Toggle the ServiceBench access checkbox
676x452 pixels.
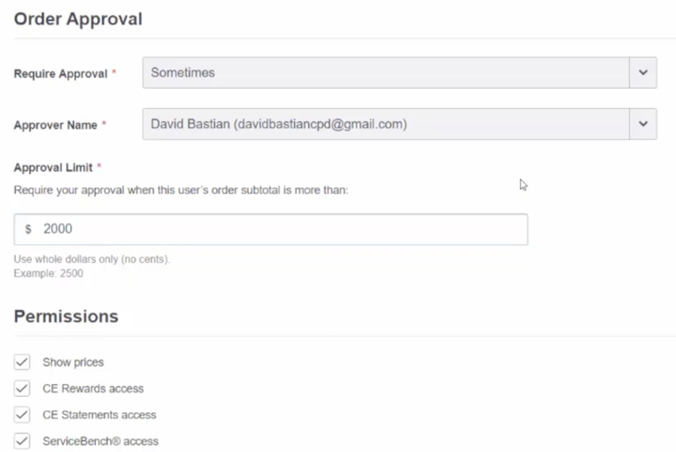22,441
